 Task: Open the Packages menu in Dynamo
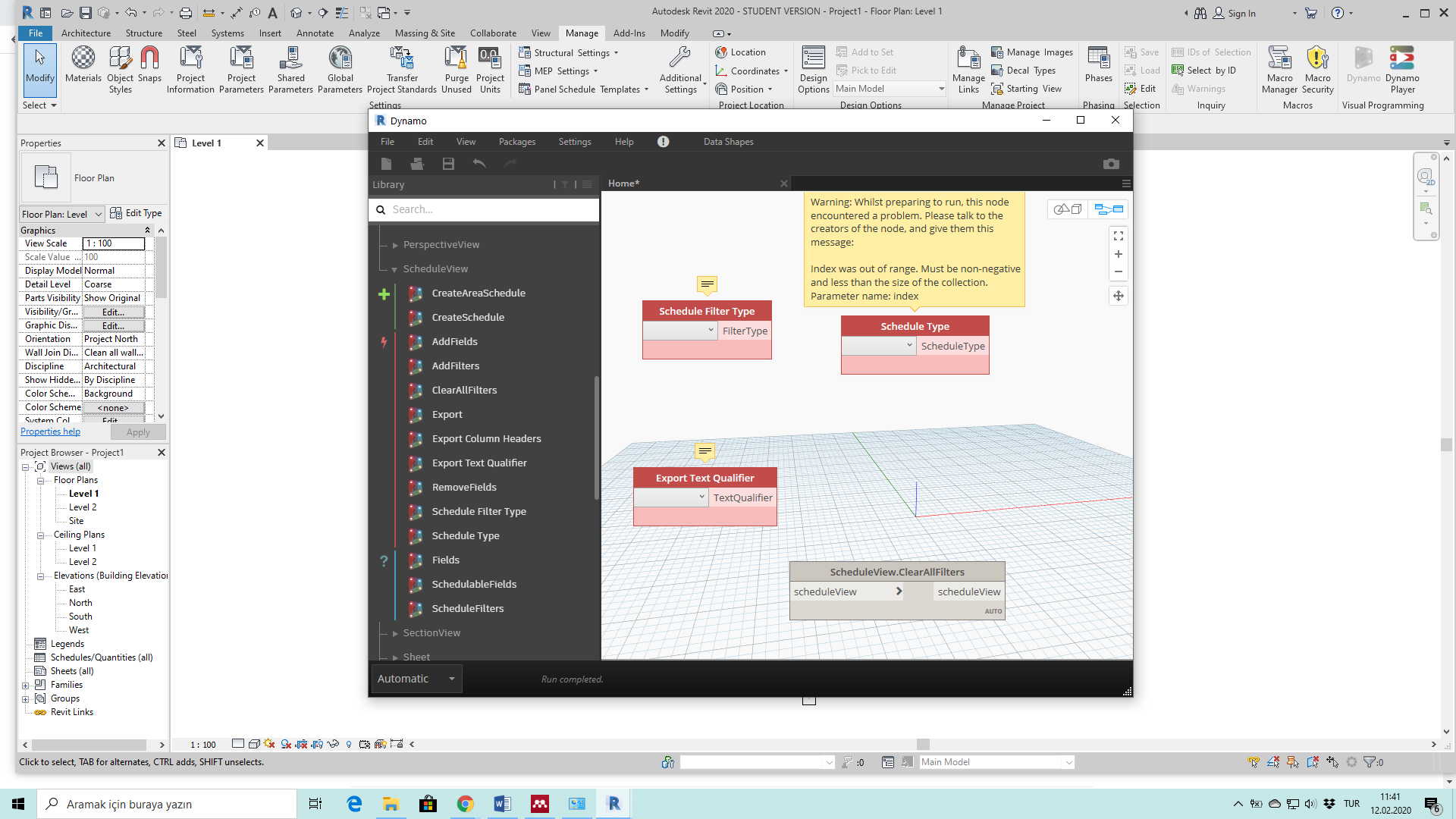[517, 142]
